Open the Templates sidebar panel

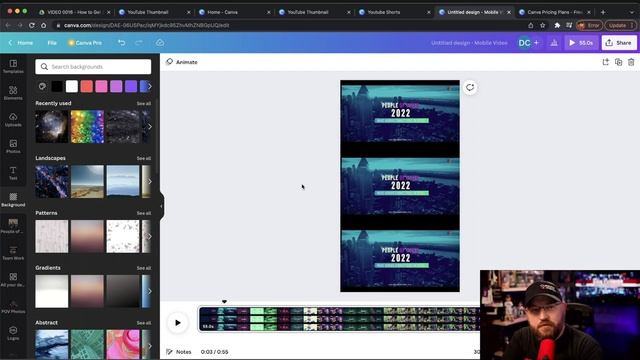pyautogui.click(x=13, y=66)
